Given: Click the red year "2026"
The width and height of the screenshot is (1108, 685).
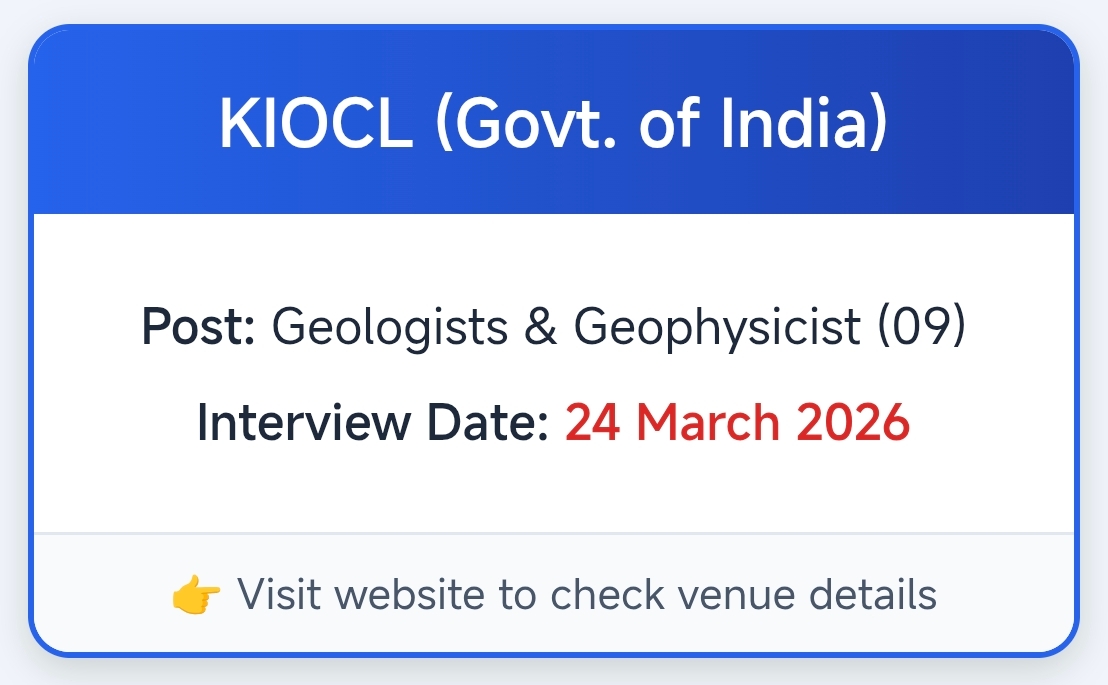Looking at the screenshot, I should 853,422.
